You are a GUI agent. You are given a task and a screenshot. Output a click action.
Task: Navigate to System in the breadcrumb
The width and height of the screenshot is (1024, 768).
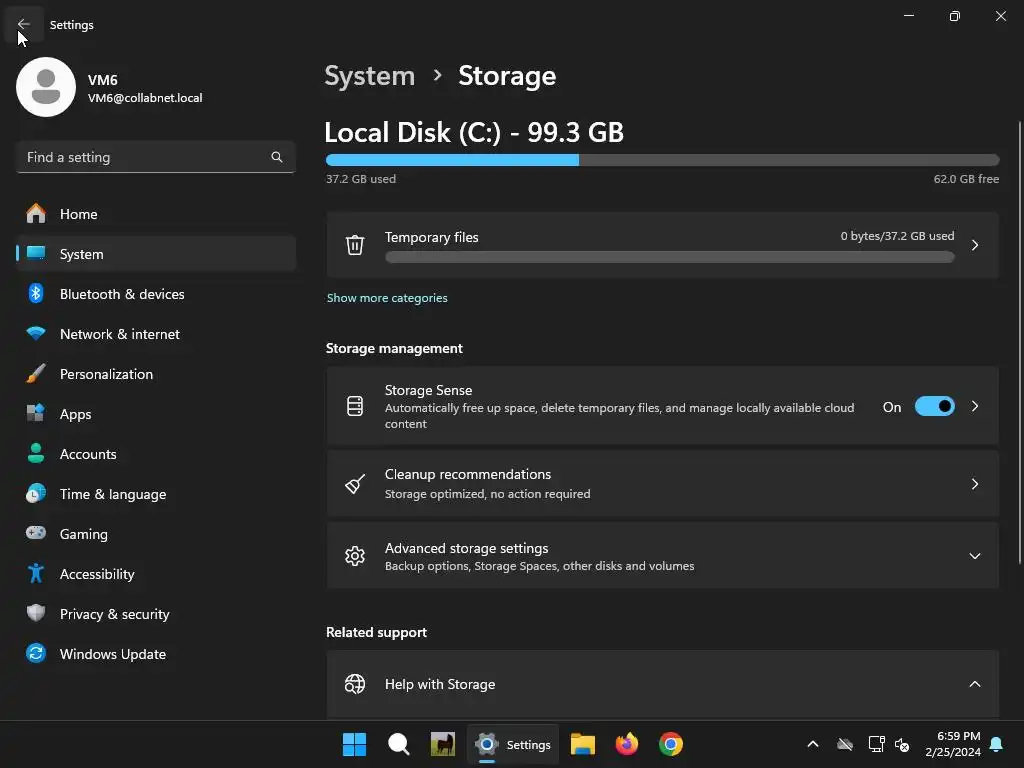point(370,76)
